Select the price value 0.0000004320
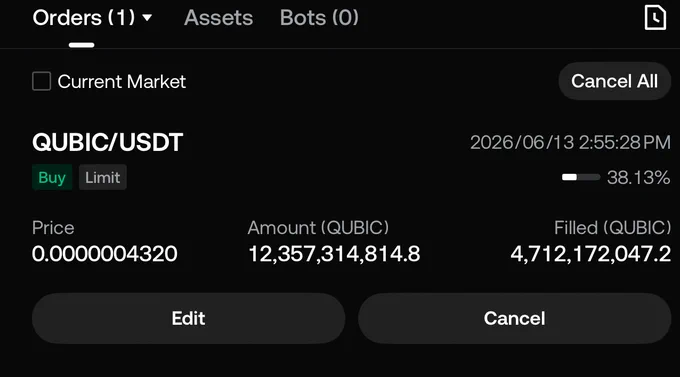680x377 pixels. pyautogui.click(x=105, y=254)
